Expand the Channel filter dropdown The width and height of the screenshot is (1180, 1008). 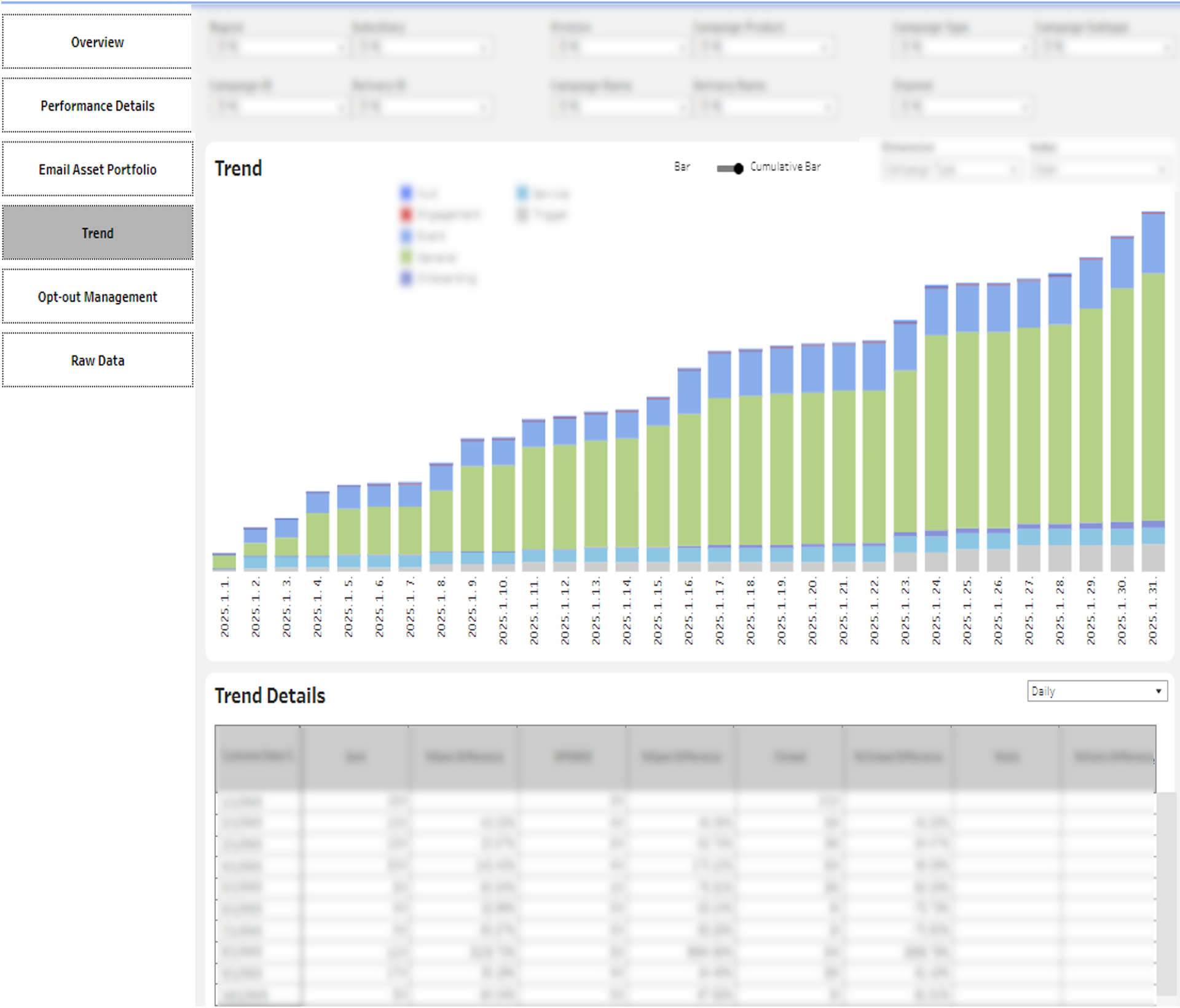962,107
